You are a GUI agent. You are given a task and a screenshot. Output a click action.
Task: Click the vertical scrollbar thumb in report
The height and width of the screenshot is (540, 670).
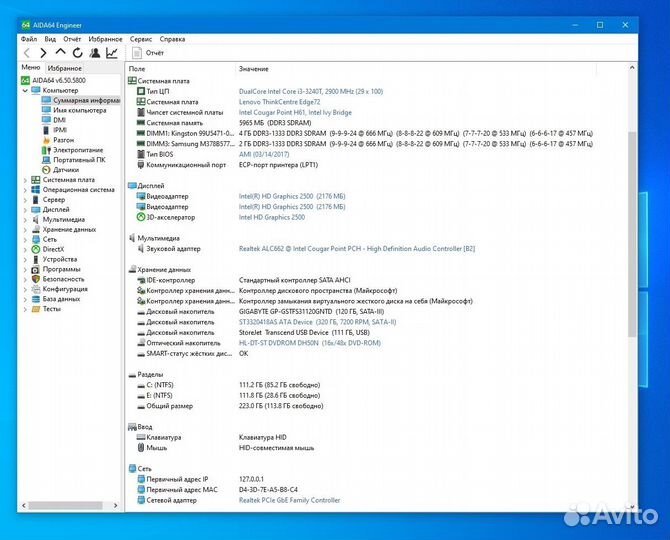click(632, 234)
